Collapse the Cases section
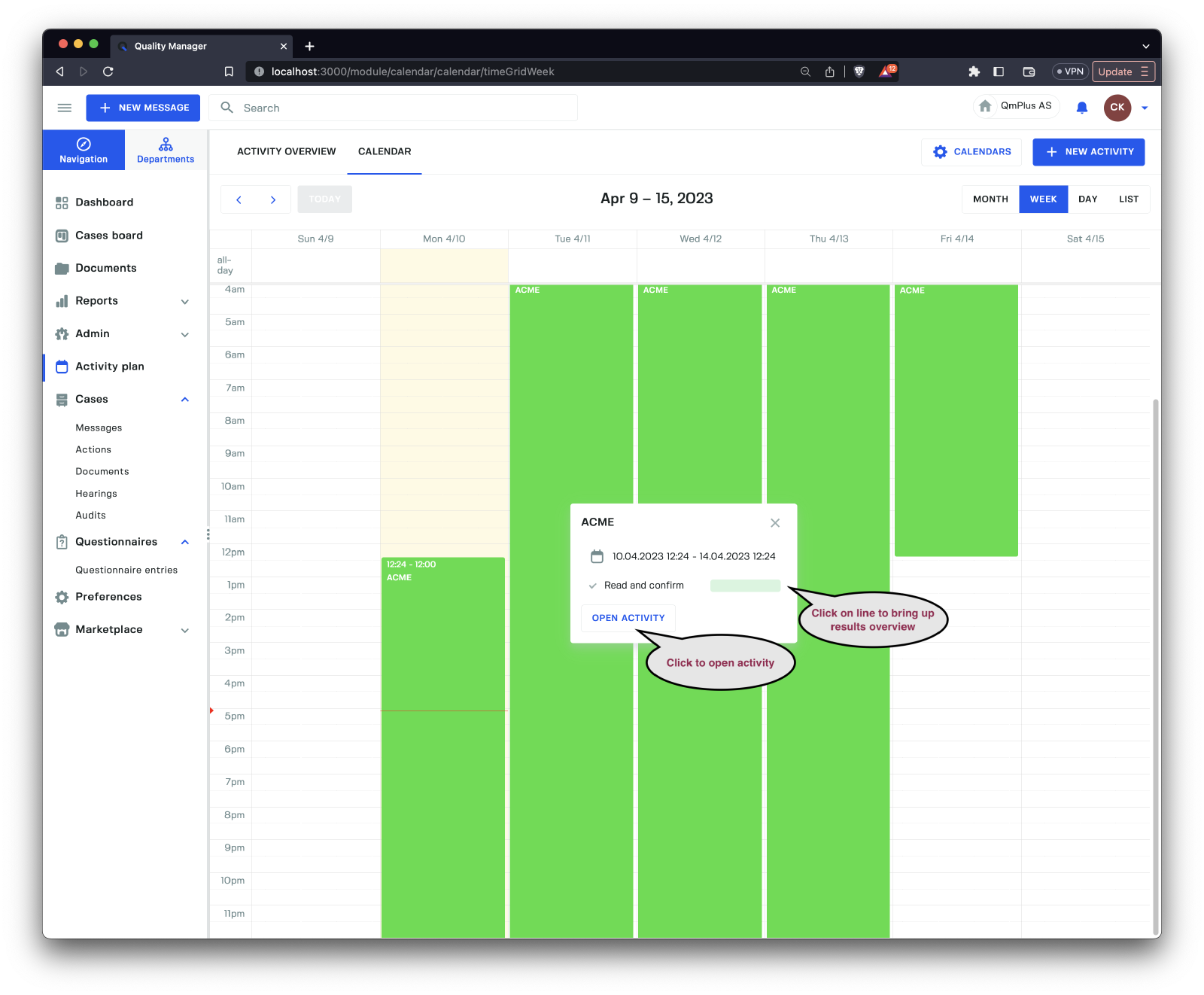Image resolution: width=1204 pixels, height=995 pixels. click(184, 400)
